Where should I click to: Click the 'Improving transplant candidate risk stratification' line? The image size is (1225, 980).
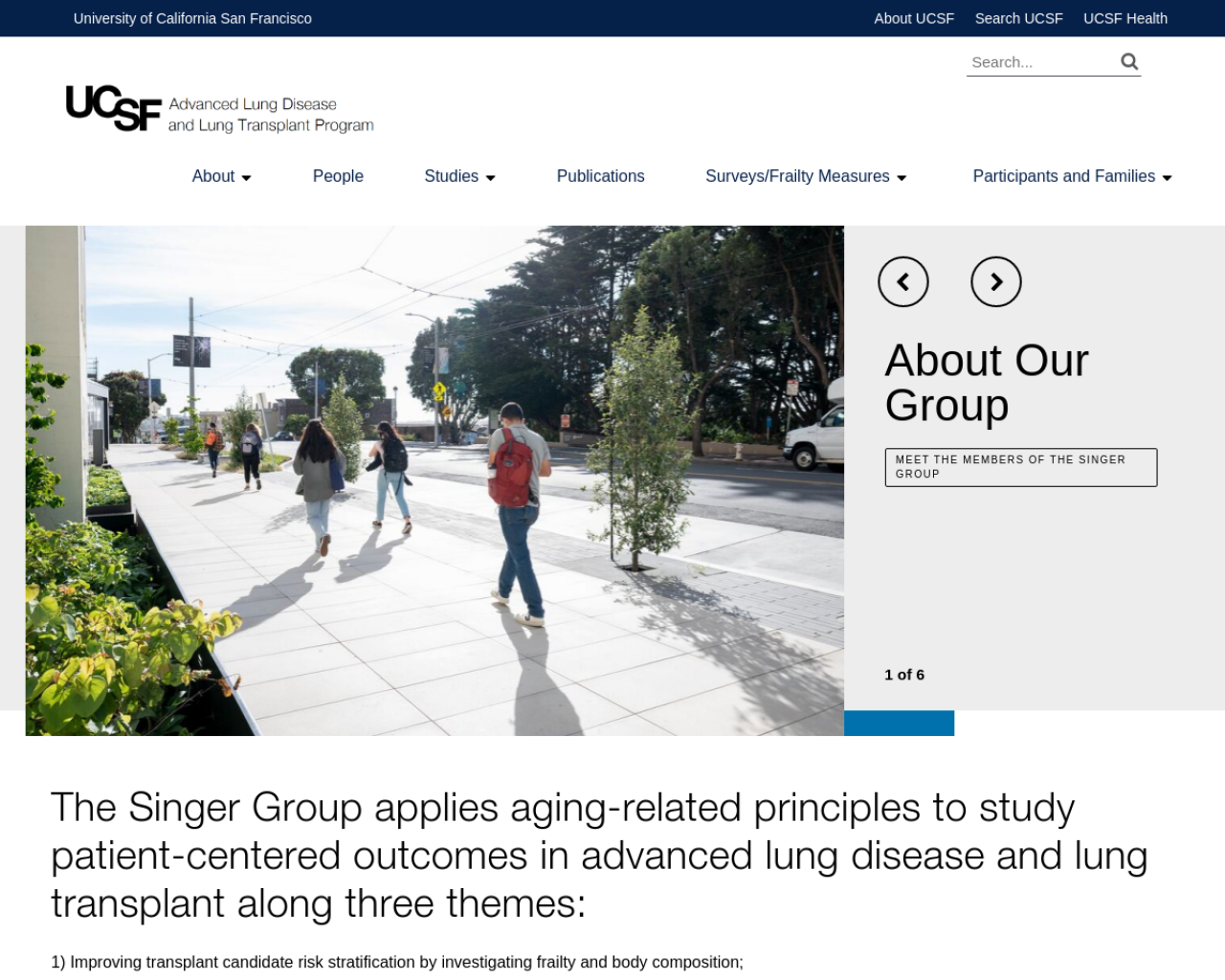point(397,962)
